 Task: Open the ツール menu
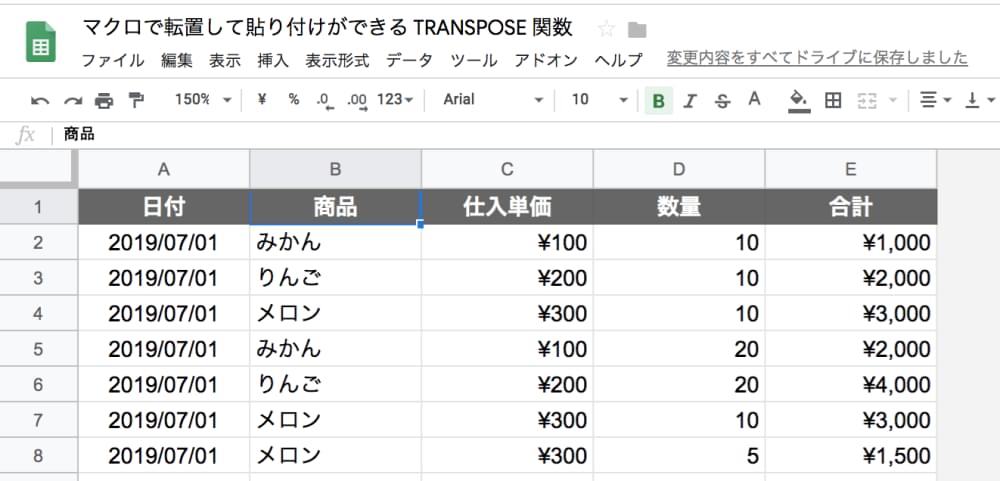point(474,61)
